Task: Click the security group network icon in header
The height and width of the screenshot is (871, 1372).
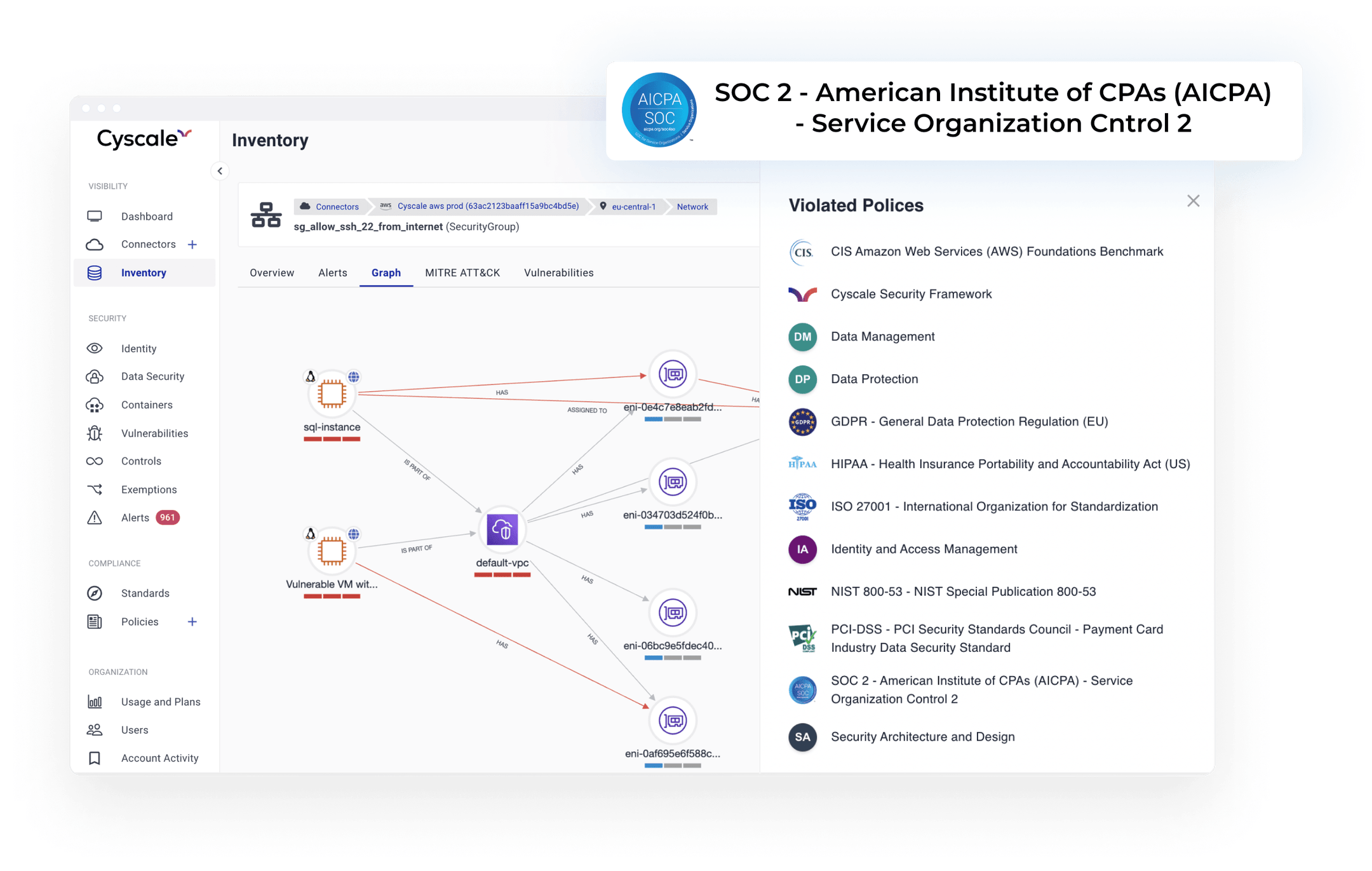Action: 266,215
